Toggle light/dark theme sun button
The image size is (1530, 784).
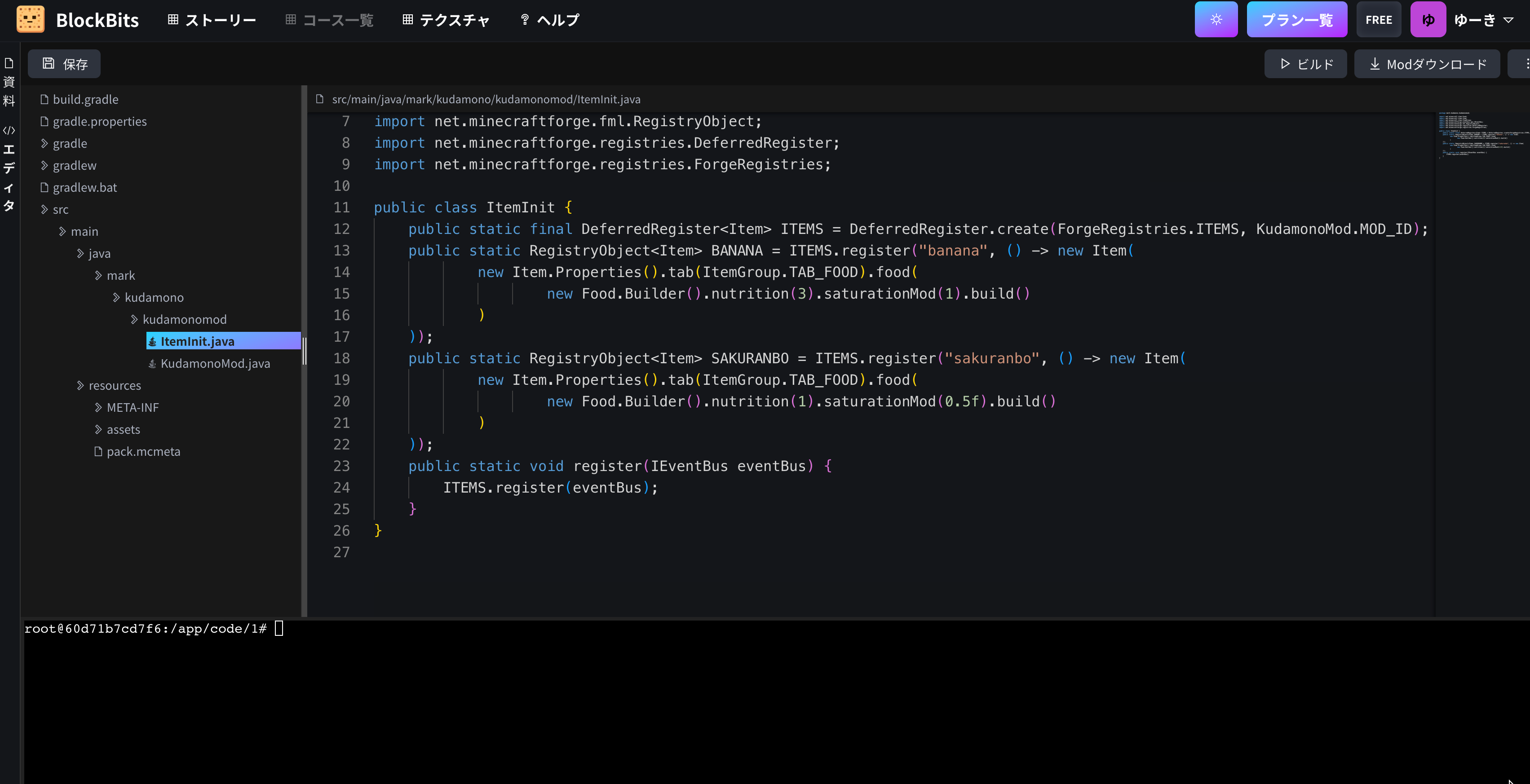1216,20
